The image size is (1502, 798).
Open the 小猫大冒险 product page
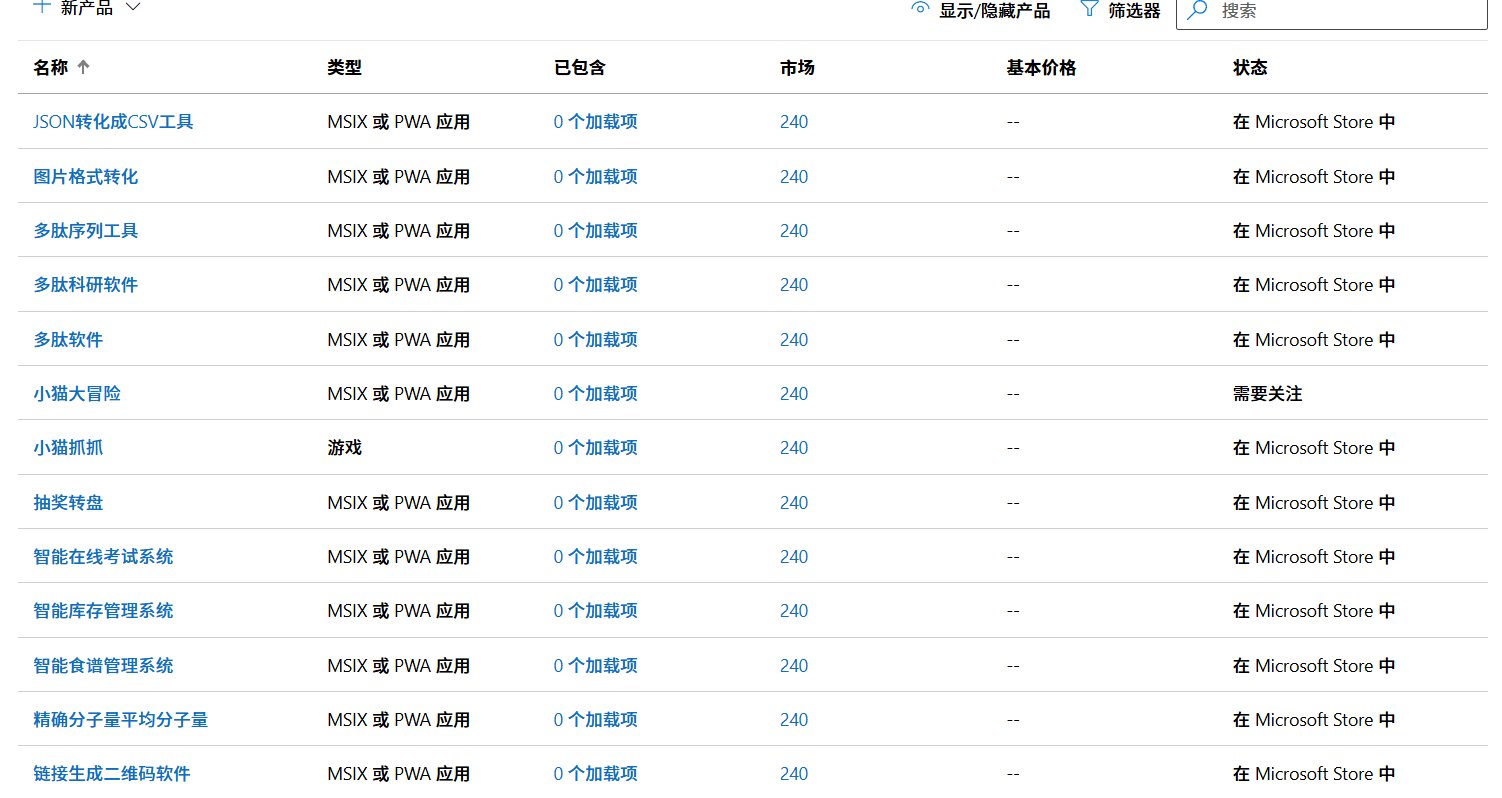click(x=77, y=394)
